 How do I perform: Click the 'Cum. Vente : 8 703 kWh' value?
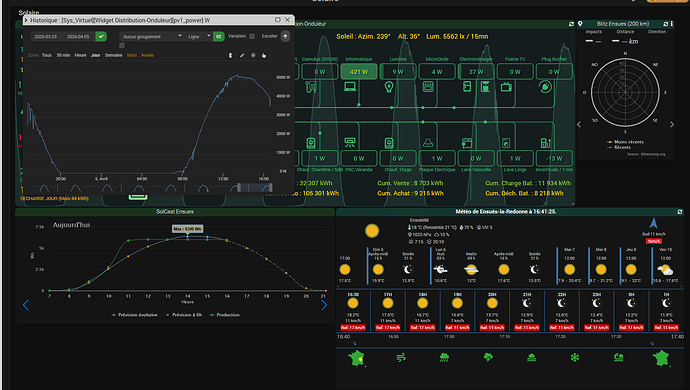[x=410, y=183]
